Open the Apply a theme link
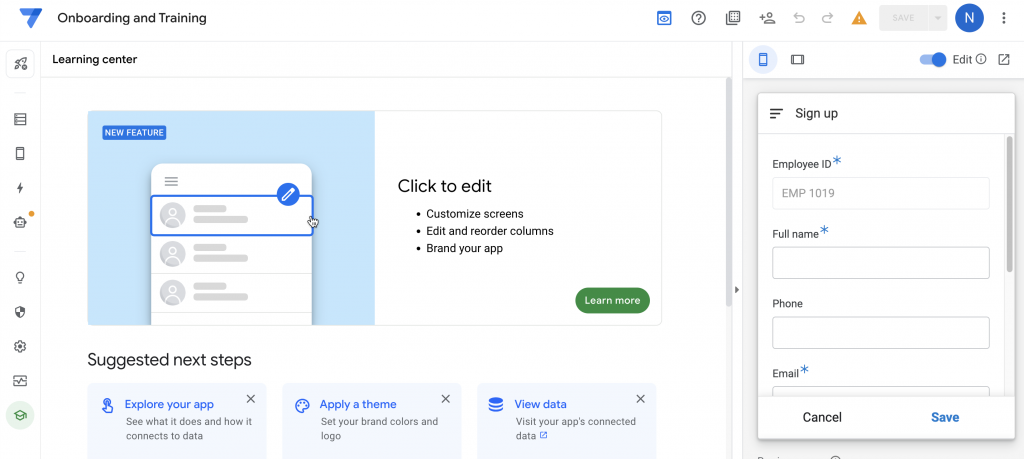1024x459 pixels. [x=358, y=404]
